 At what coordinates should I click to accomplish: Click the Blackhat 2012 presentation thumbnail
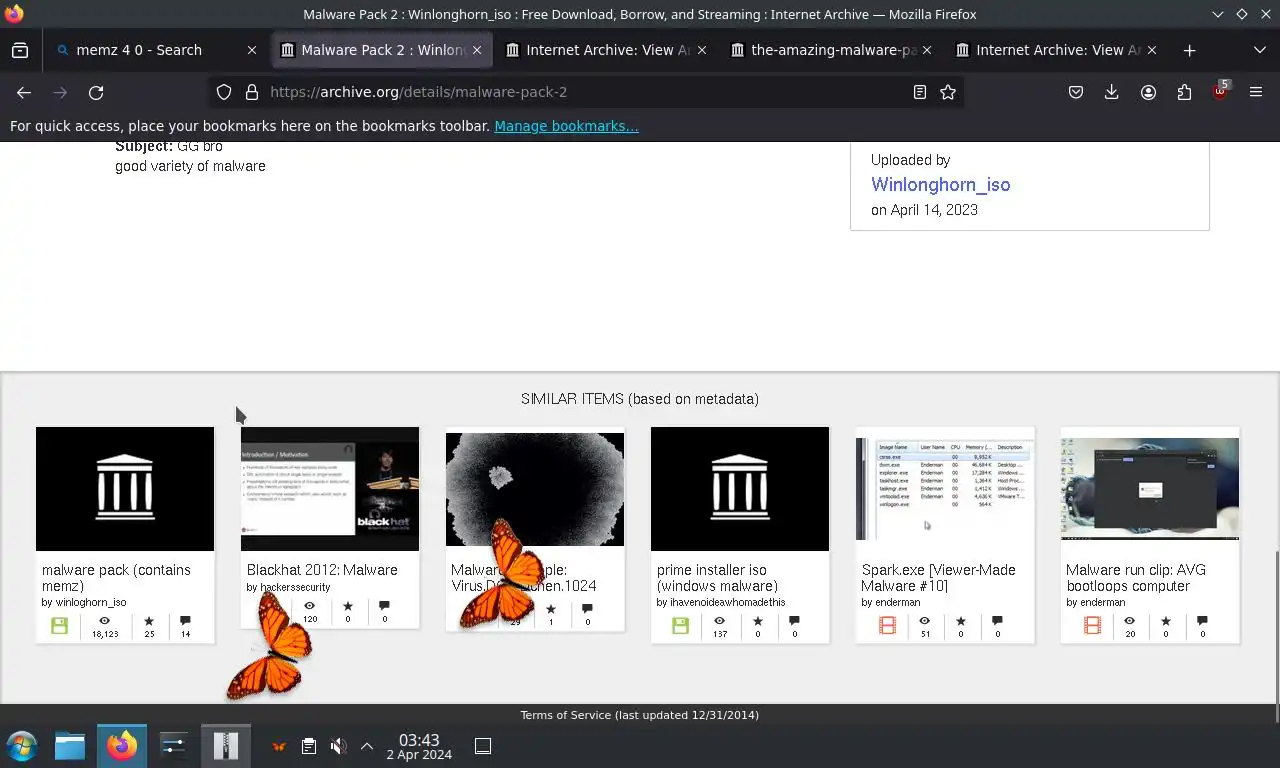click(330, 489)
